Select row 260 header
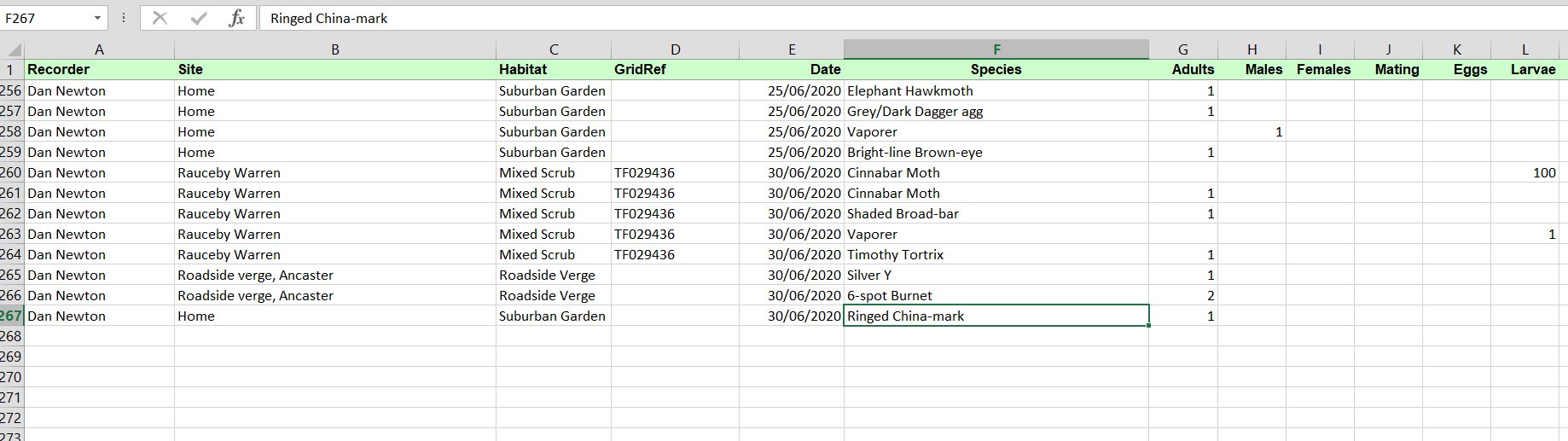The image size is (1568, 441). (12, 172)
